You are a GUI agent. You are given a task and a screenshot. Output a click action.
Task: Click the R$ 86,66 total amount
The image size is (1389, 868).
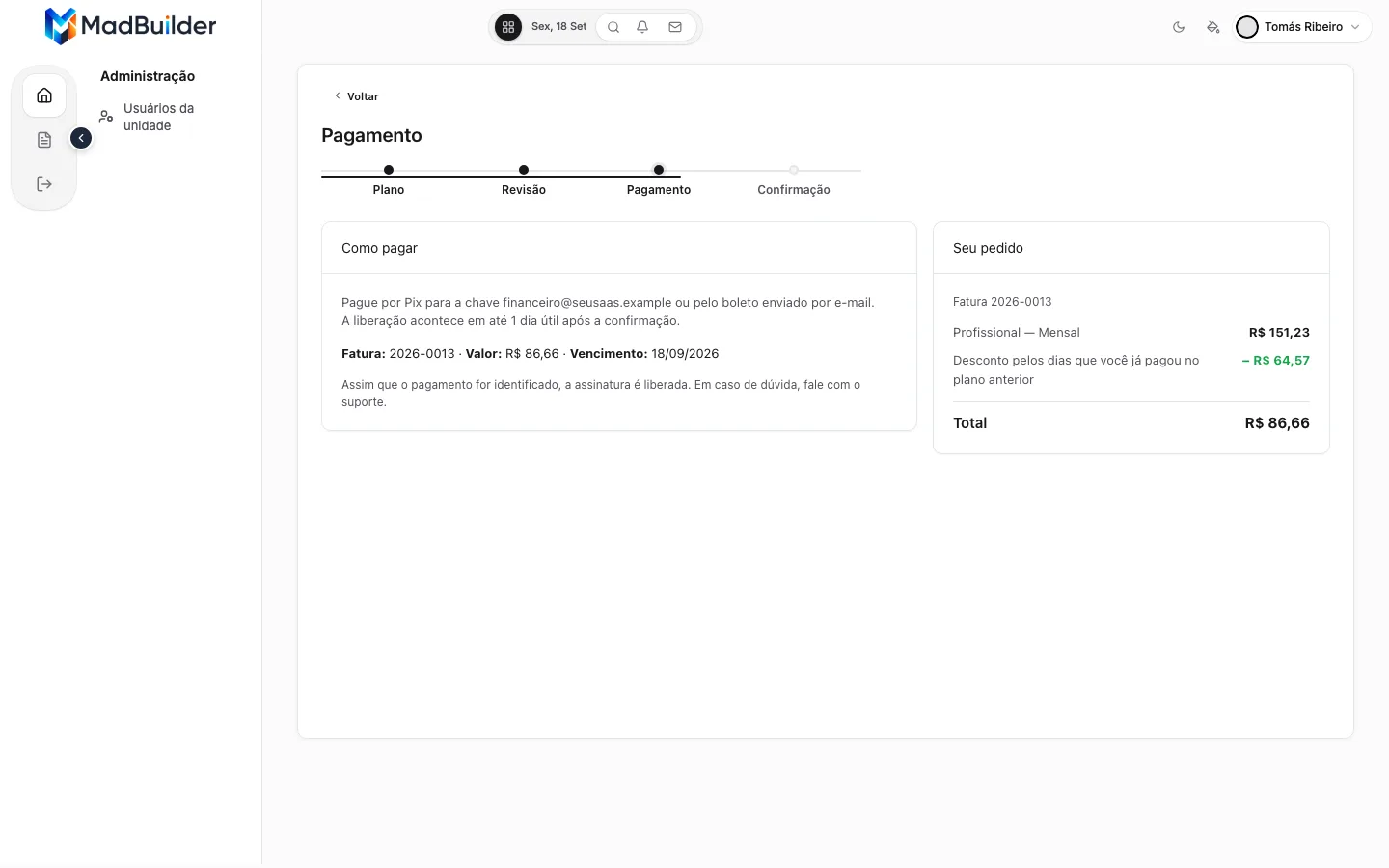pos(1277,423)
